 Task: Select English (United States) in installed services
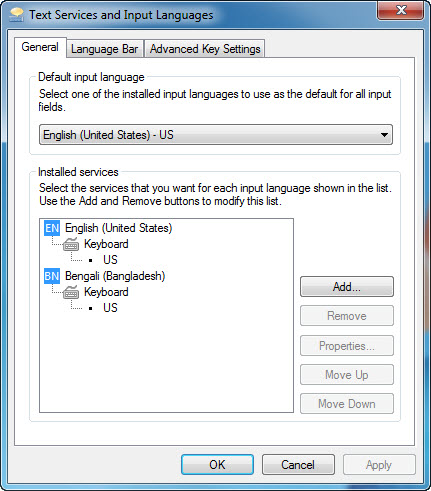click(118, 228)
